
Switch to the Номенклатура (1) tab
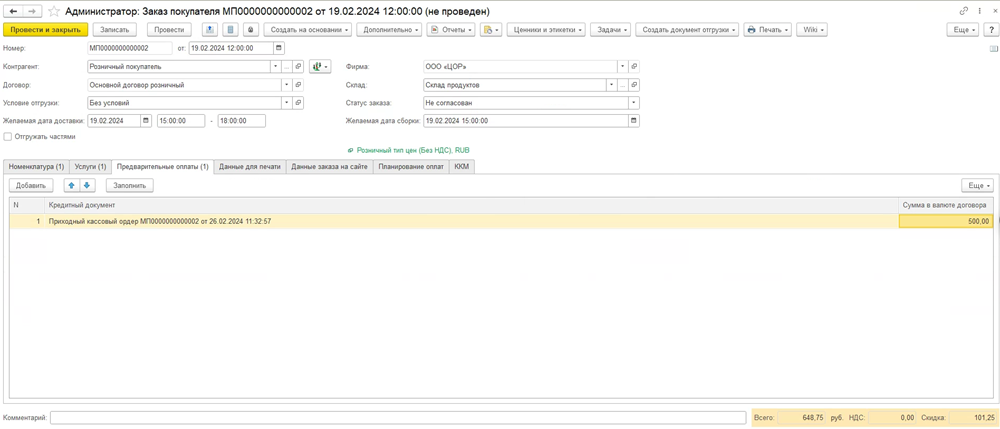pos(36,167)
